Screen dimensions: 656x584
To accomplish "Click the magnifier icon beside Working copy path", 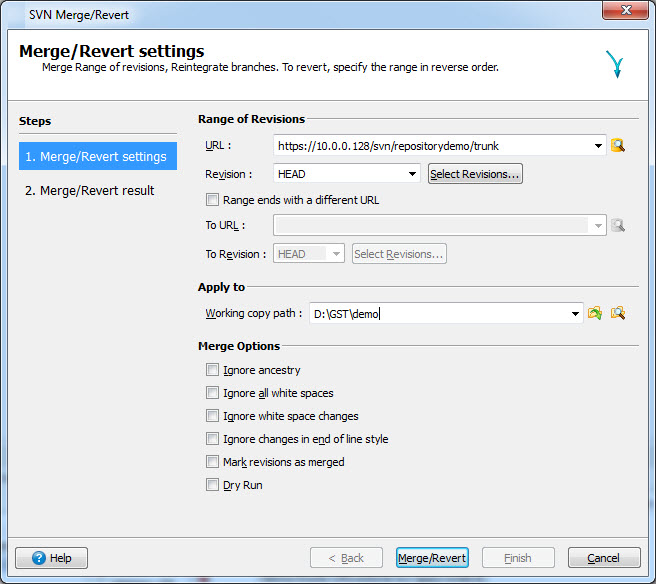I will click(618, 313).
